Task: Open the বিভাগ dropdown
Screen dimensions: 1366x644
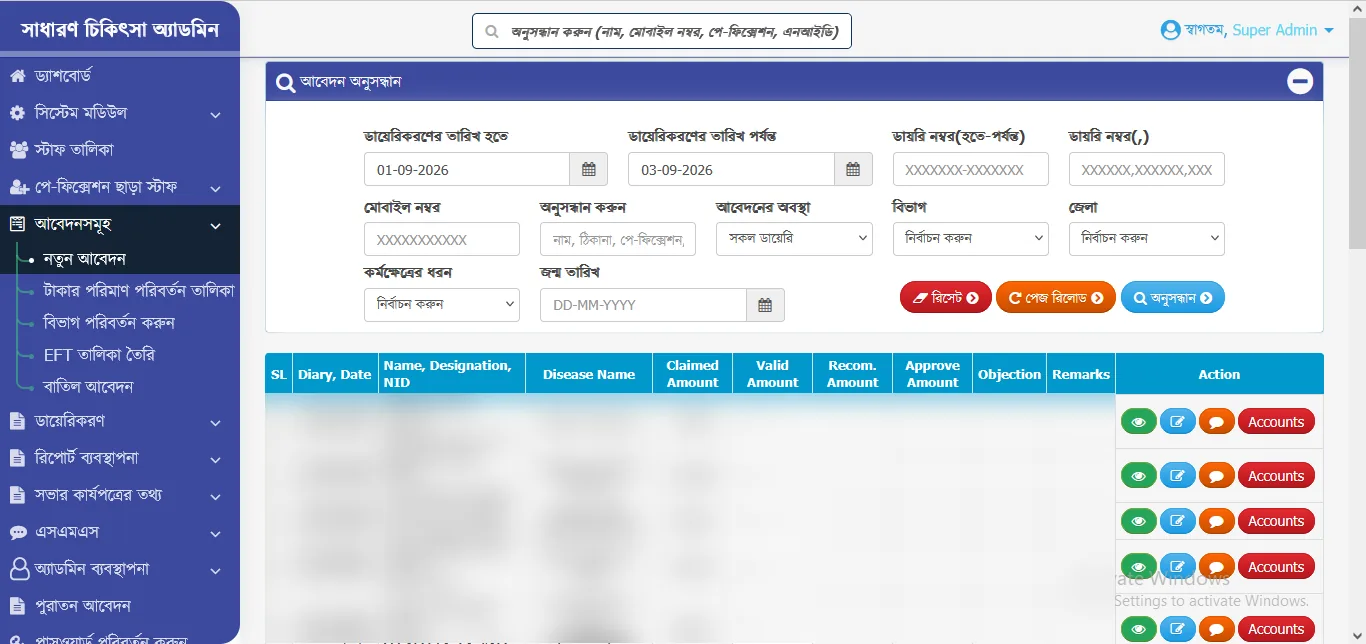Action: tap(970, 238)
